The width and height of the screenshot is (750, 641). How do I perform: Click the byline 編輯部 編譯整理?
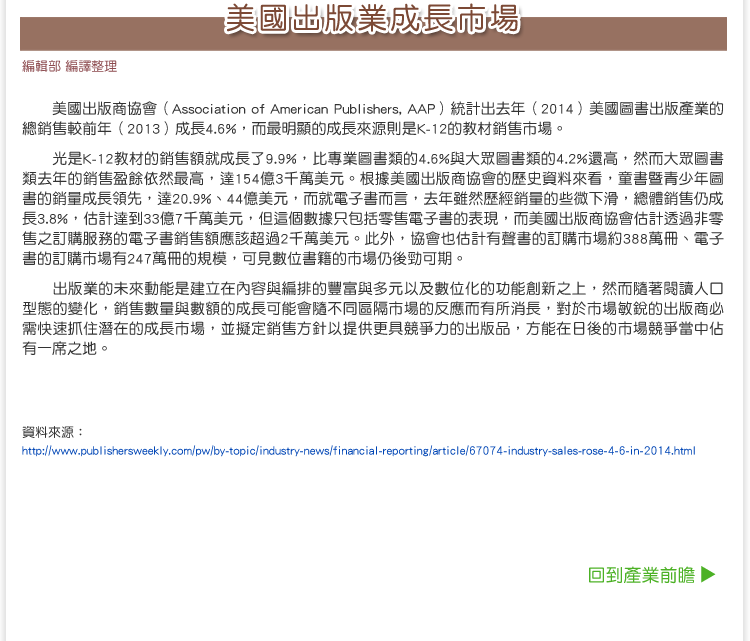tap(69, 66)
